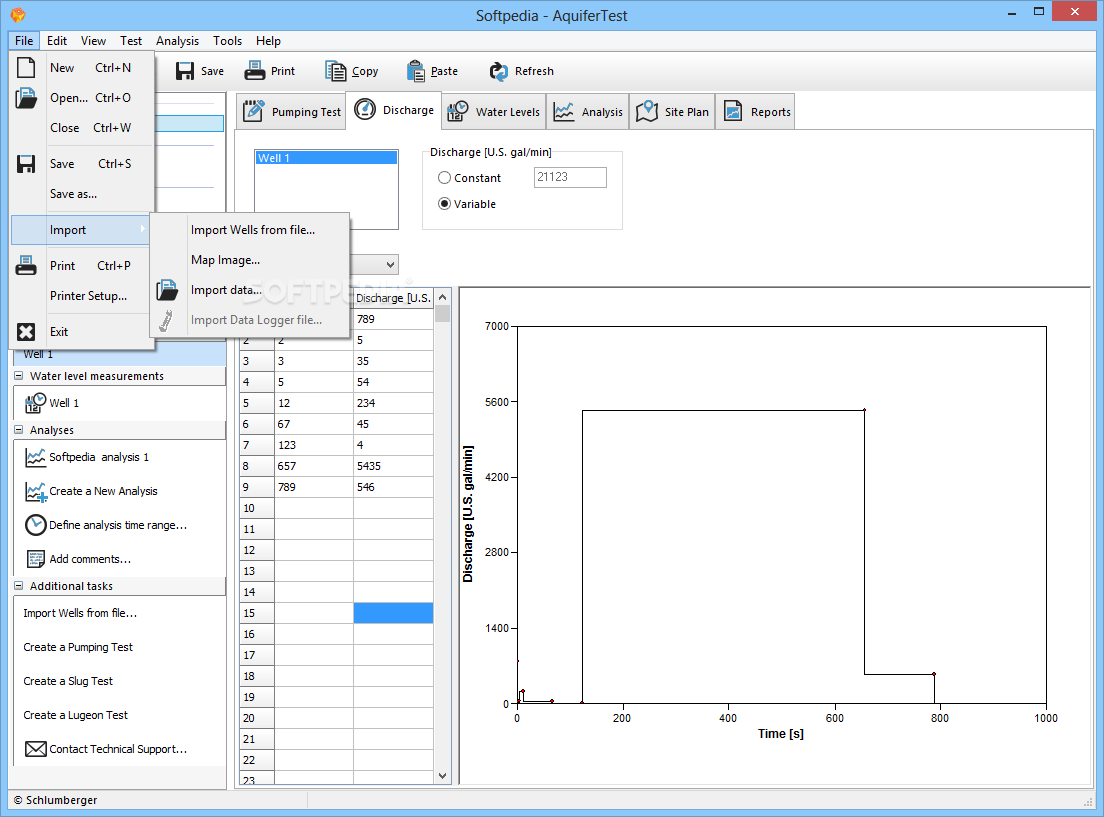
Task: Click the Save toolbar floppy icon
Action: click(184, 71)
